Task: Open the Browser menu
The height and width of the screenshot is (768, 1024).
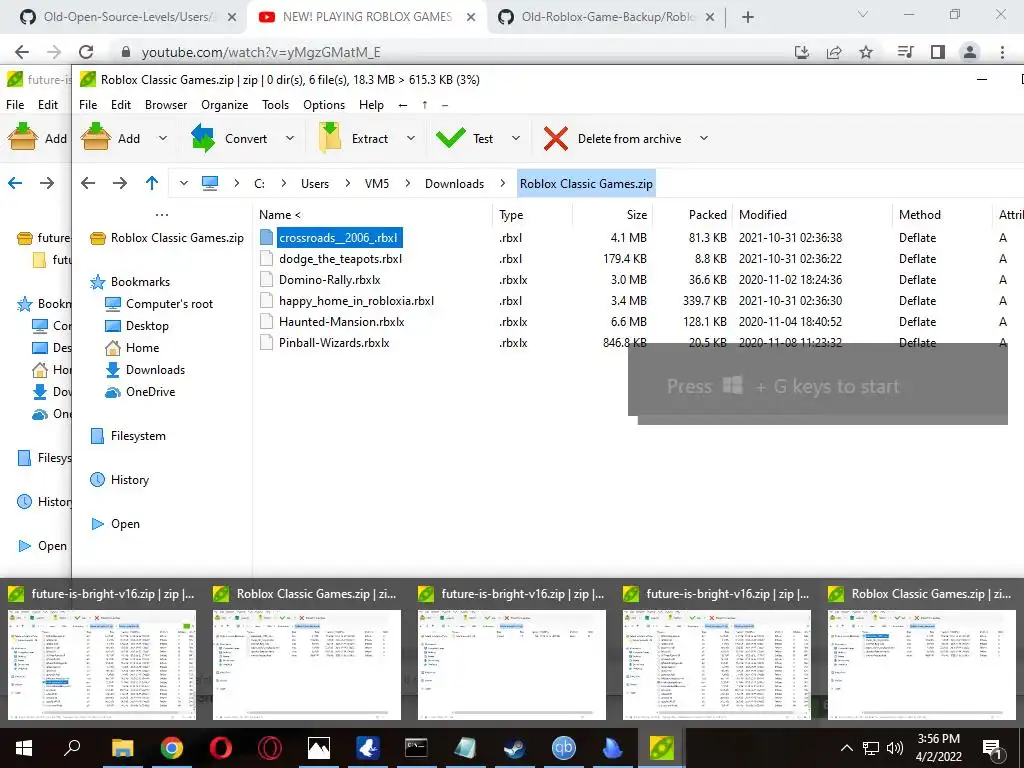Action: pyautogui.click(x=166, y=104)
